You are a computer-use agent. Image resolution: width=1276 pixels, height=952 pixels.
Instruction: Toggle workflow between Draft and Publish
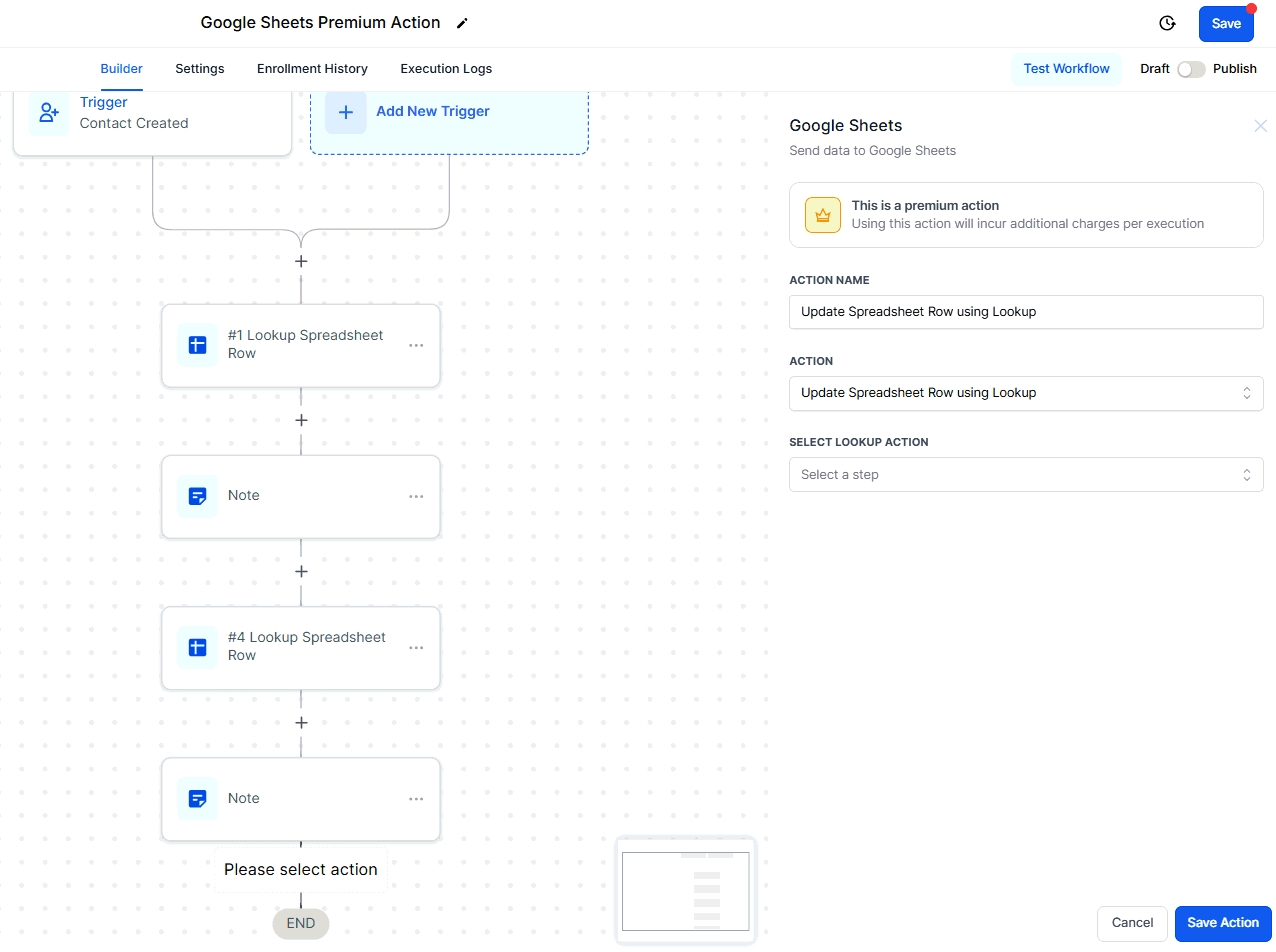[1190, 69]
